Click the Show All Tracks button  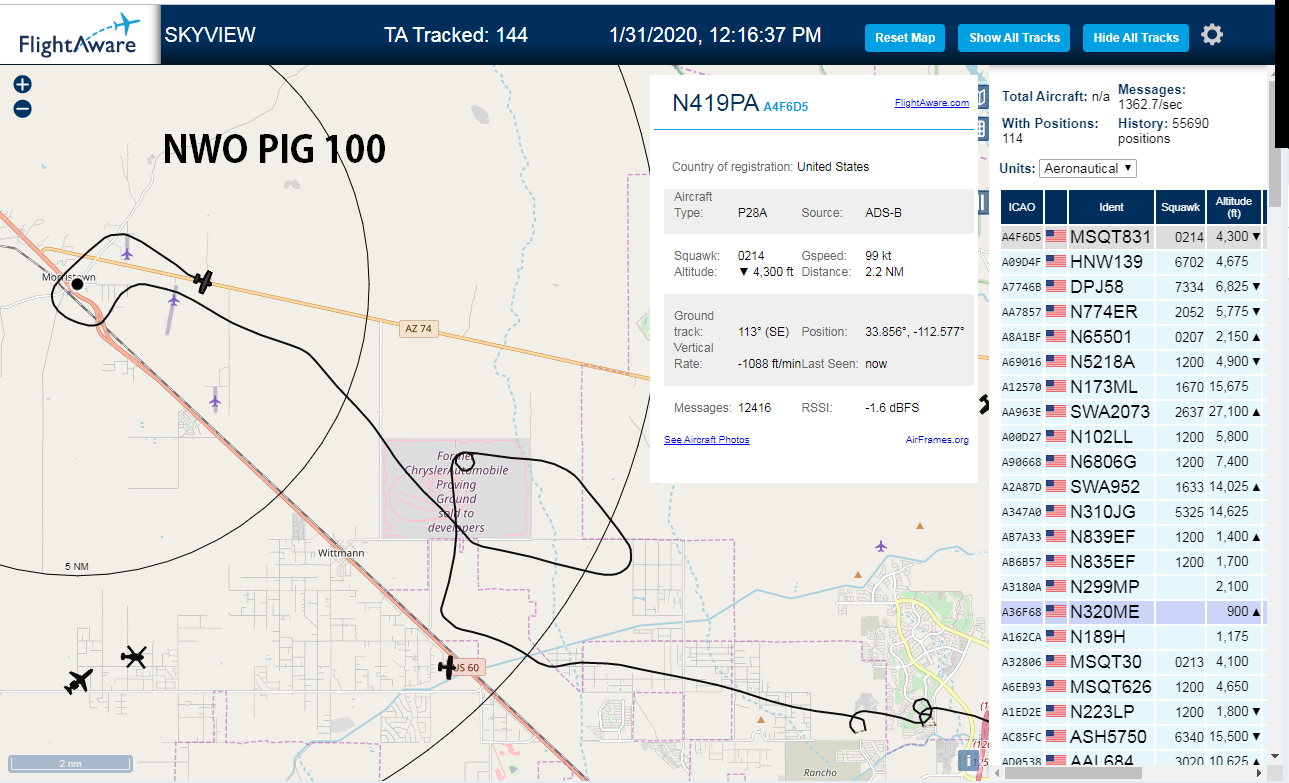(x=1014, y=38)
